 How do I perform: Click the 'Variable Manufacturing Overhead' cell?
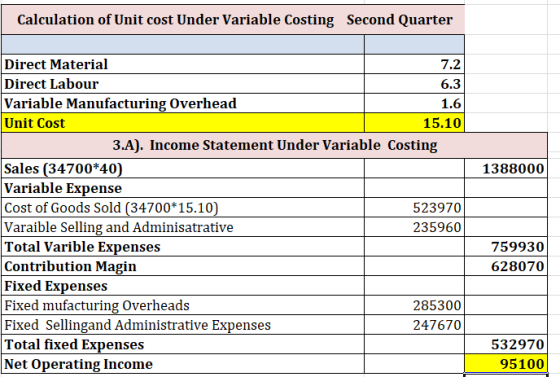pyautogui.click(x=183, y=104)
